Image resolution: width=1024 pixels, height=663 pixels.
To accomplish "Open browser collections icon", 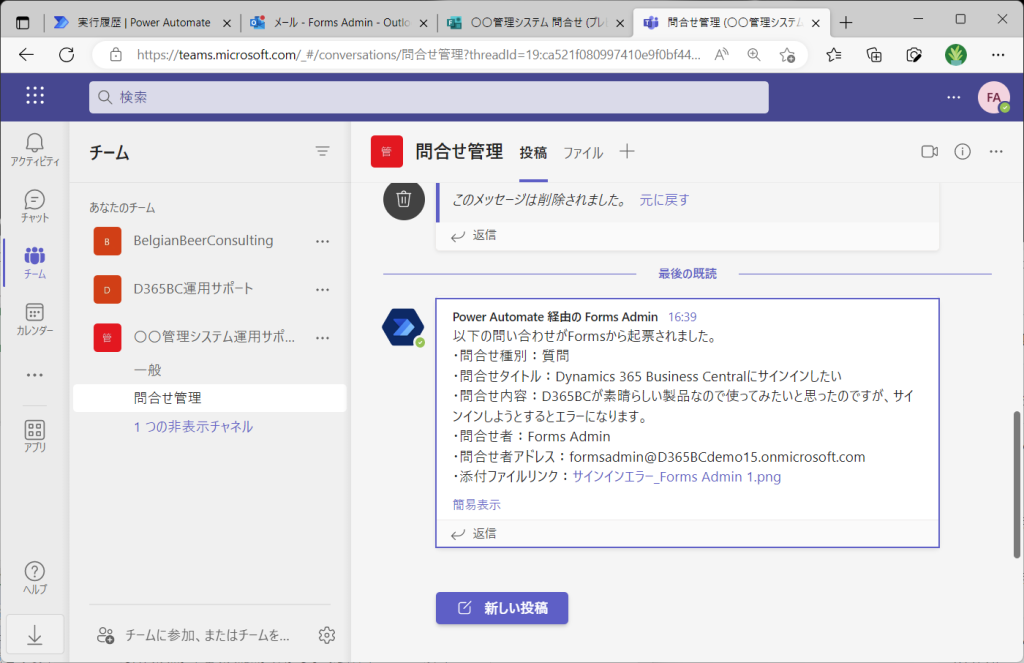I will (874, 55).
